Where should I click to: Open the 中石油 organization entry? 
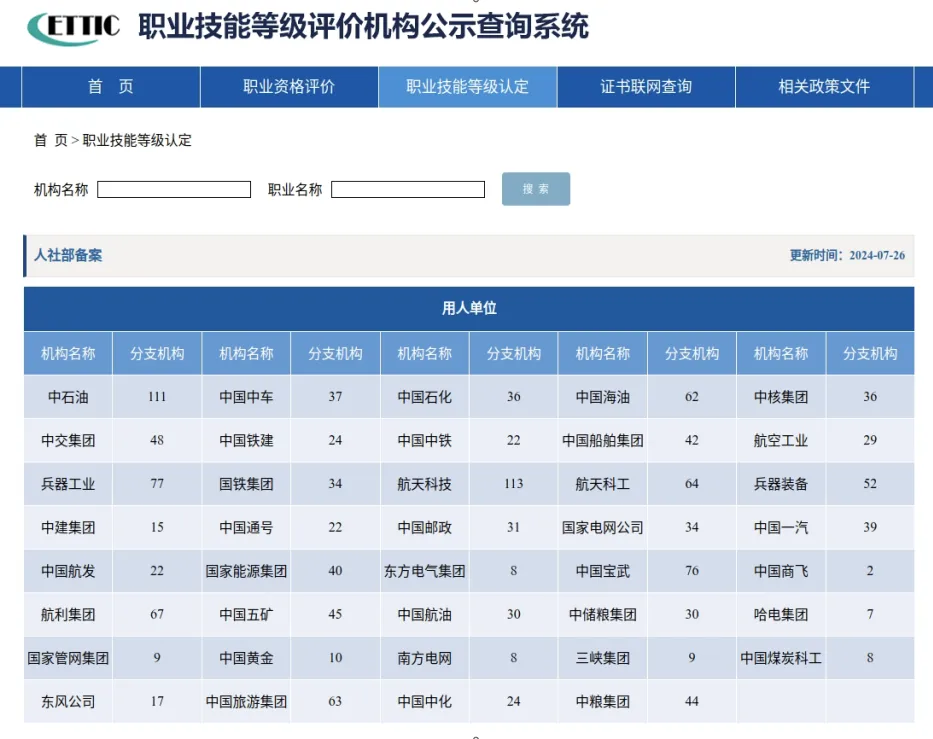tap(68, 397)
